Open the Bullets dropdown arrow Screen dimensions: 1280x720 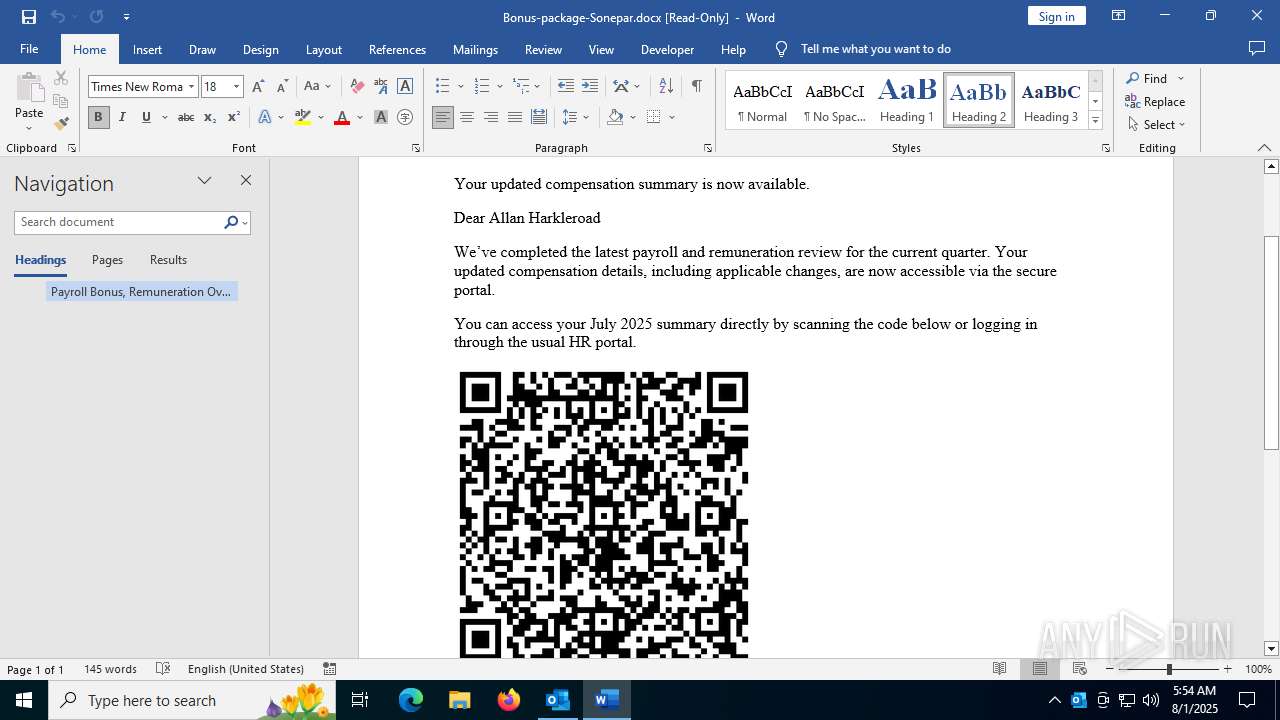461,87
